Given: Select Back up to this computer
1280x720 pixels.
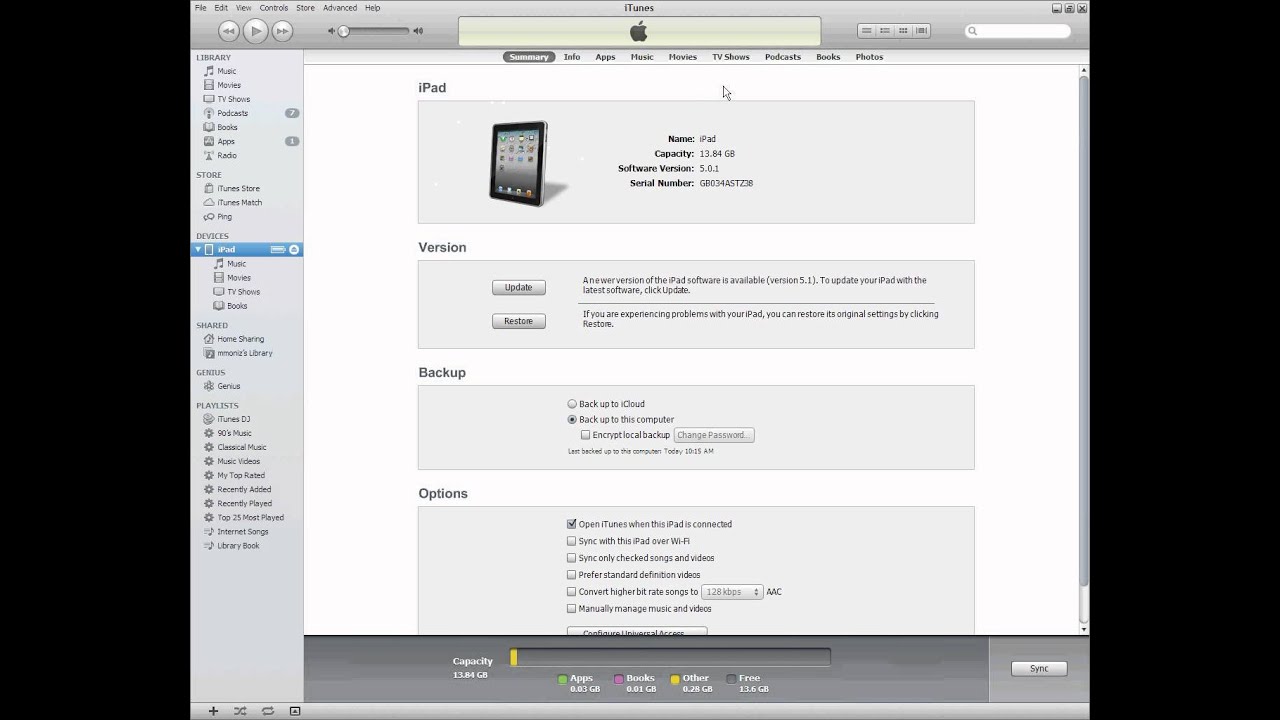Looking at the screenshot, I should 573,419.
